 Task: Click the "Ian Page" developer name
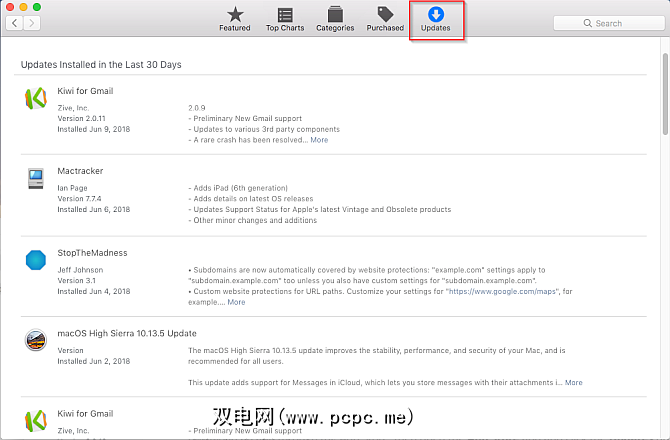pos(72,188)
